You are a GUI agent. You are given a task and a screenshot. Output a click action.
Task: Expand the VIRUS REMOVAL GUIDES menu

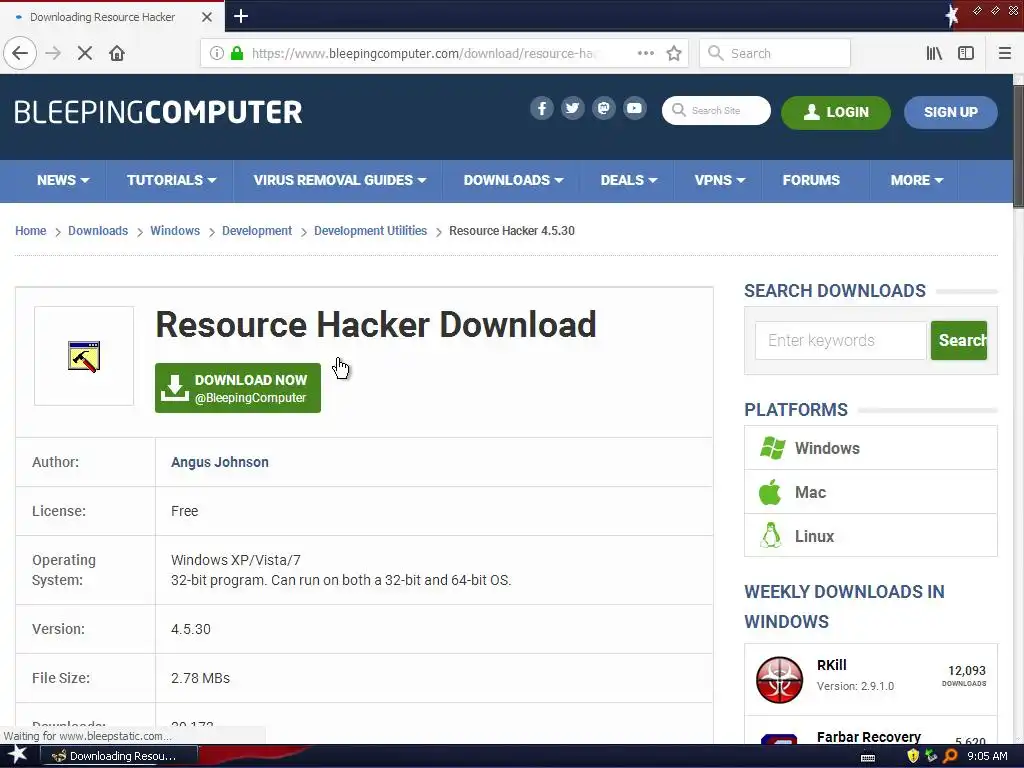[x=340, y=180]
